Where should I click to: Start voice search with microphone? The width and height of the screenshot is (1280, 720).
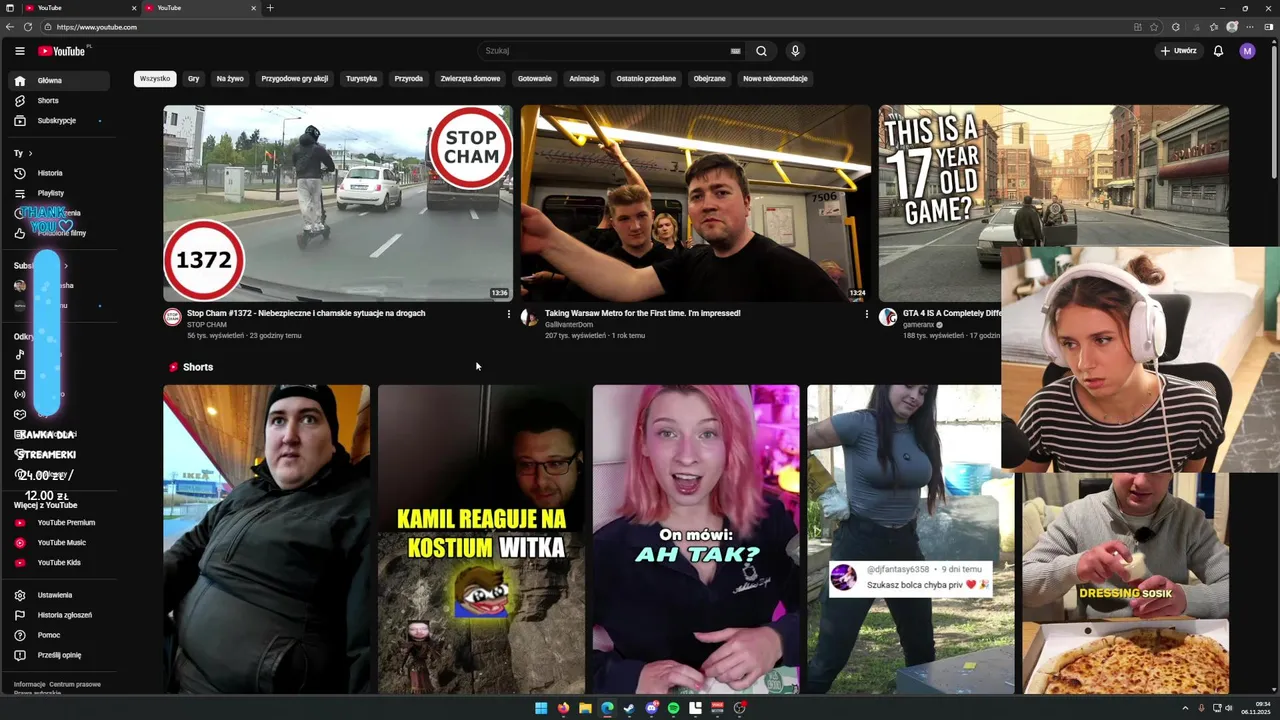(795, 51)
